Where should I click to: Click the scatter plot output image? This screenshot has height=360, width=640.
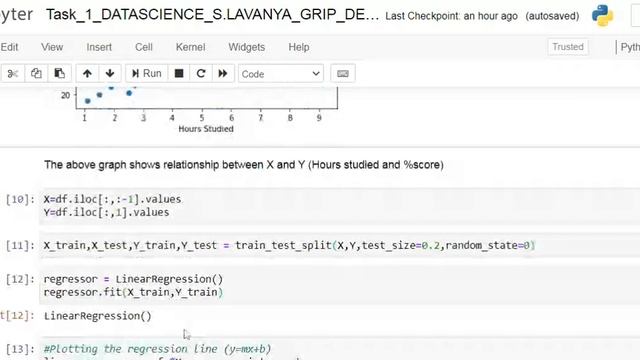coord(200,110)
